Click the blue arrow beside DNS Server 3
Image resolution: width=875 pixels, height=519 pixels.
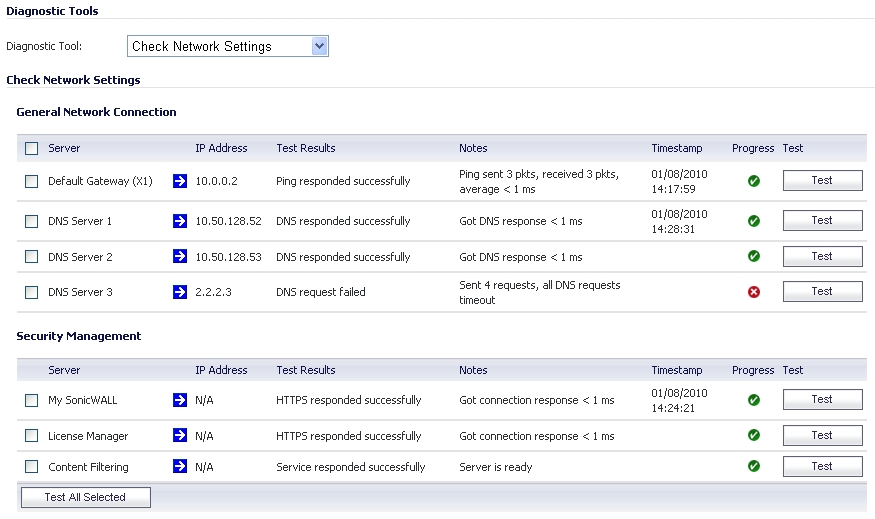[x=180, y=292]
